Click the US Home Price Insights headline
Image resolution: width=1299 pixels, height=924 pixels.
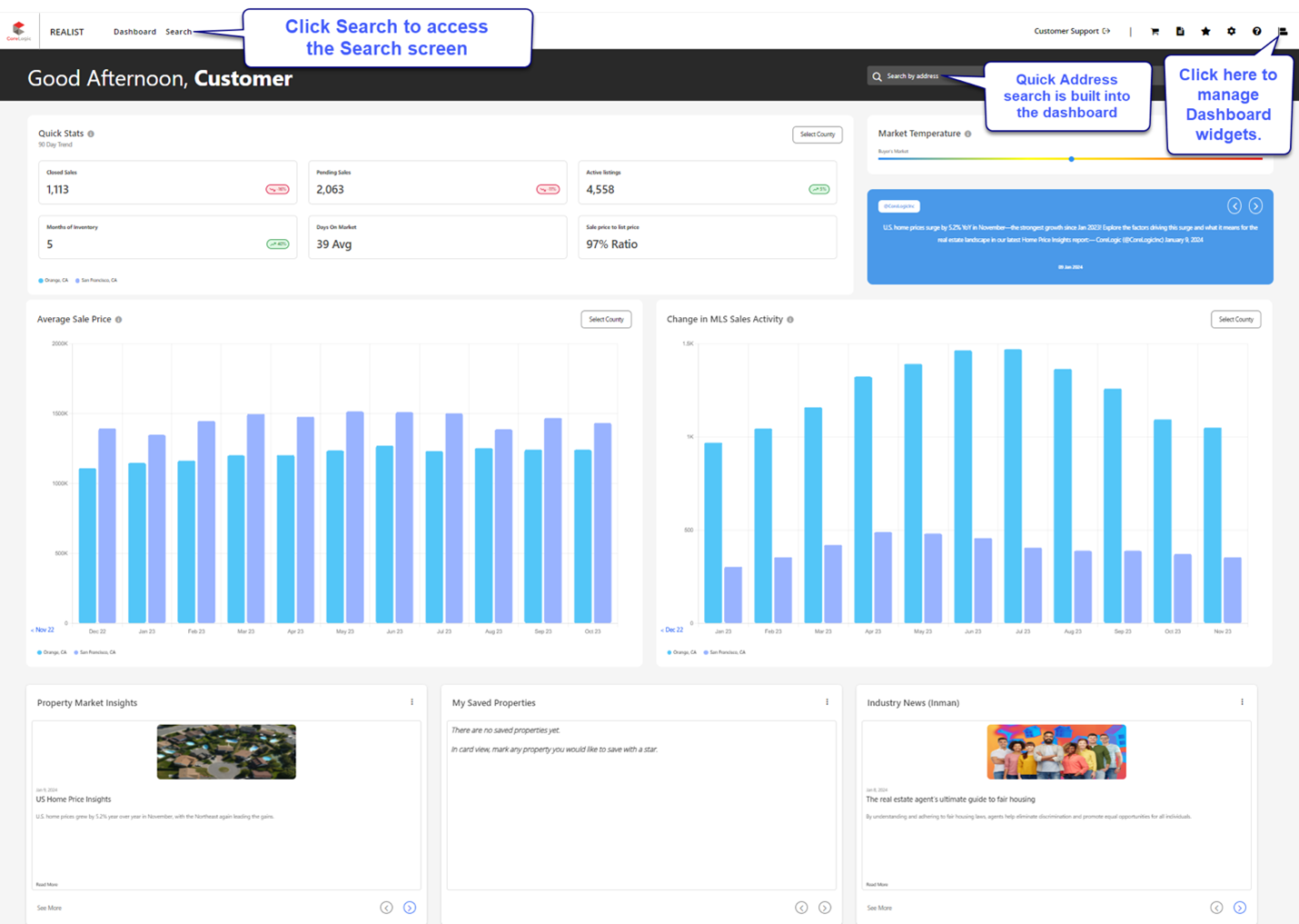click(x=74, y=800)
